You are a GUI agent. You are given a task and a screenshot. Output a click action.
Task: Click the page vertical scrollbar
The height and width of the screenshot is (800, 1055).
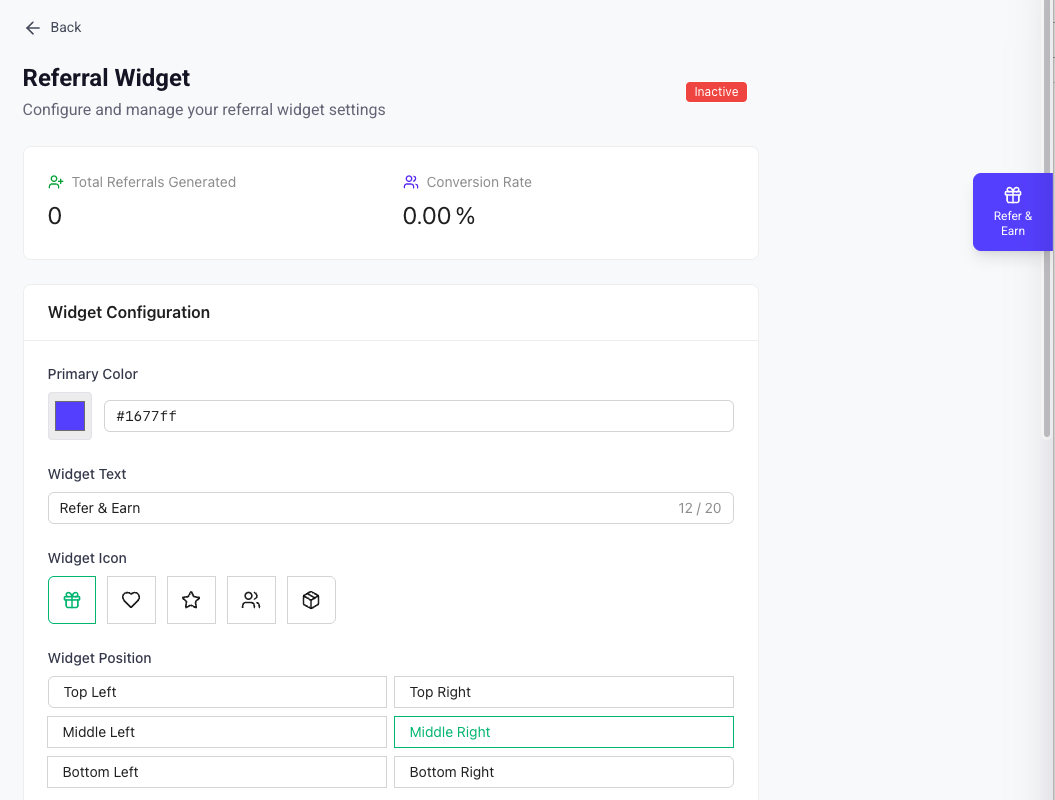1047,219
